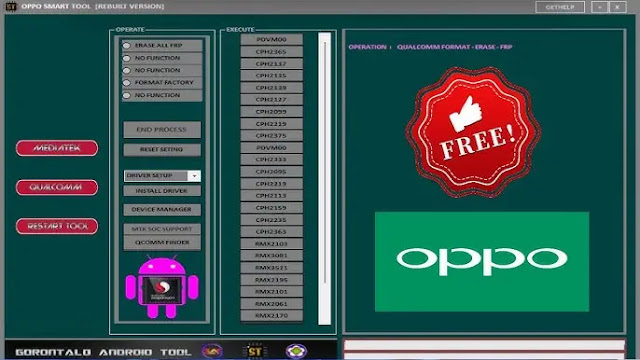Execute model CPH2375
Screen dimensions: 640x360
coord(271,136)
